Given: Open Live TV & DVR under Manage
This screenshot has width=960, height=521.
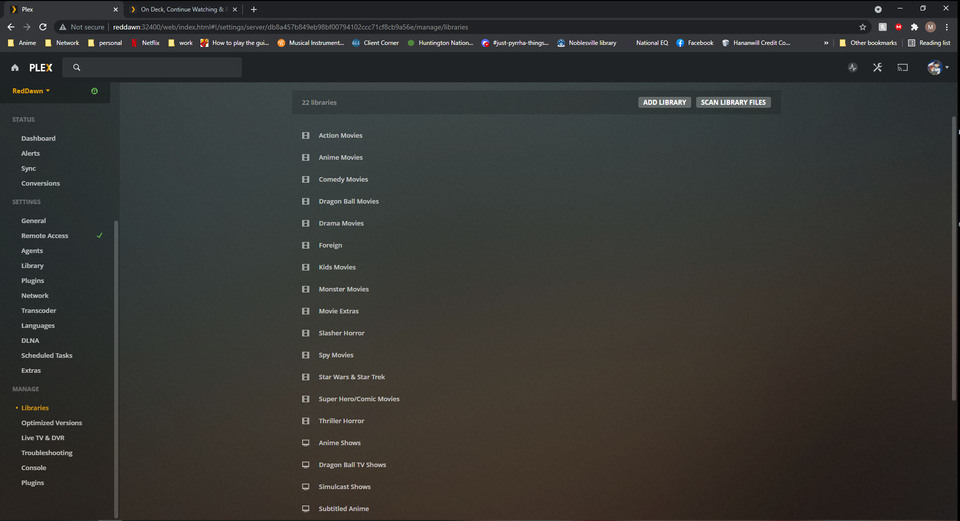Looking at the screenshot, I should (43, 438).
